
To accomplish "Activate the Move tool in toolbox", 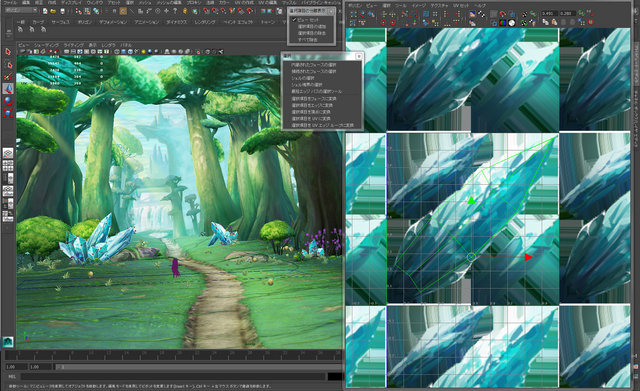I will pyautogui.click(x=8, y=89).
